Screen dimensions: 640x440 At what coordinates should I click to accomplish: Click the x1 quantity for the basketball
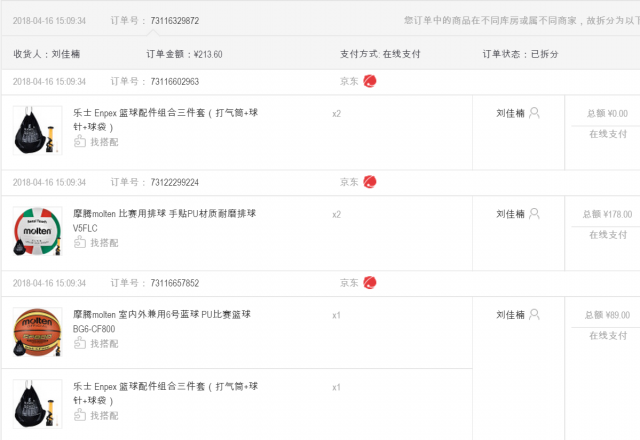336,315
